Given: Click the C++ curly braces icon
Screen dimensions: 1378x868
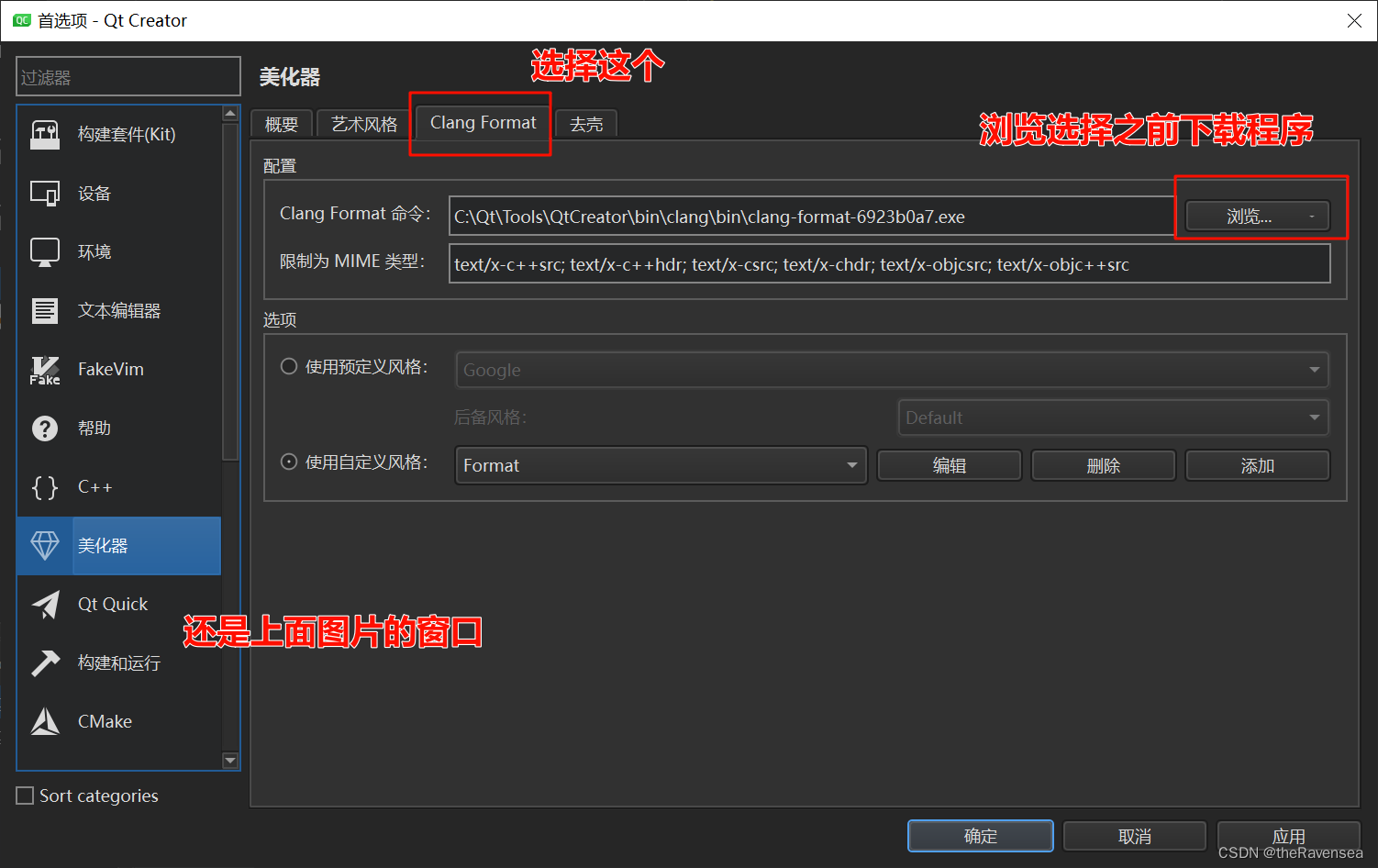Looking at the screenshot, I should coord(45,487).
